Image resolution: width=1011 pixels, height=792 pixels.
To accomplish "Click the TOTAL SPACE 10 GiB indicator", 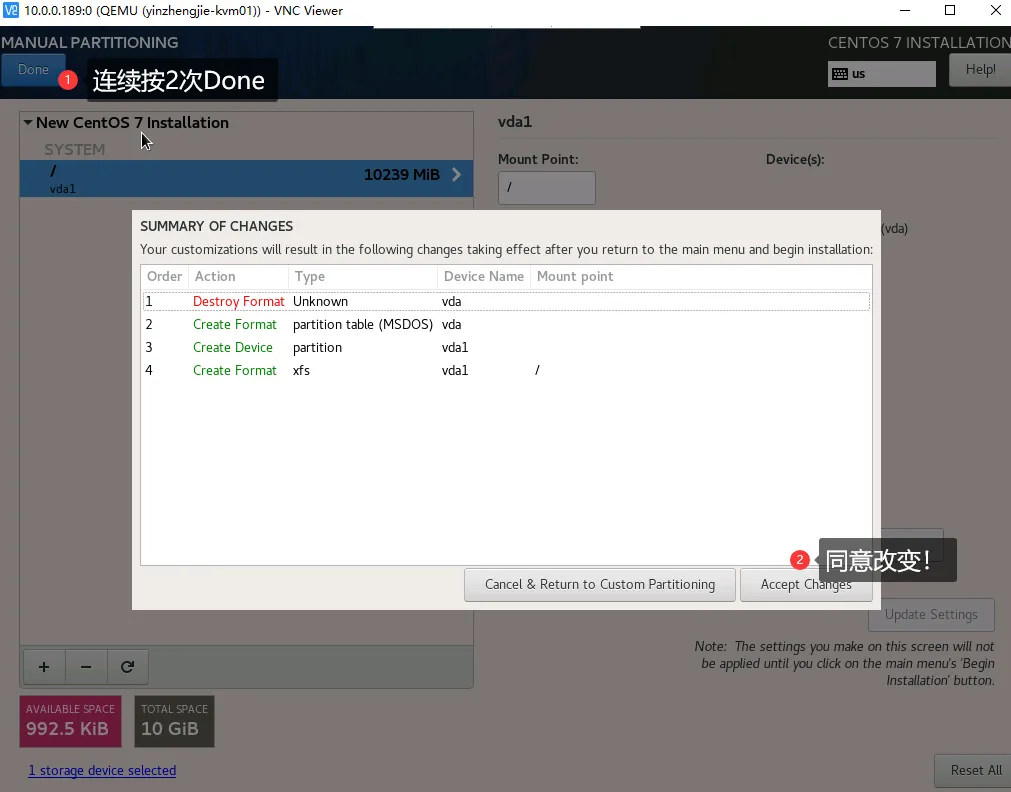I will [174, 722].
